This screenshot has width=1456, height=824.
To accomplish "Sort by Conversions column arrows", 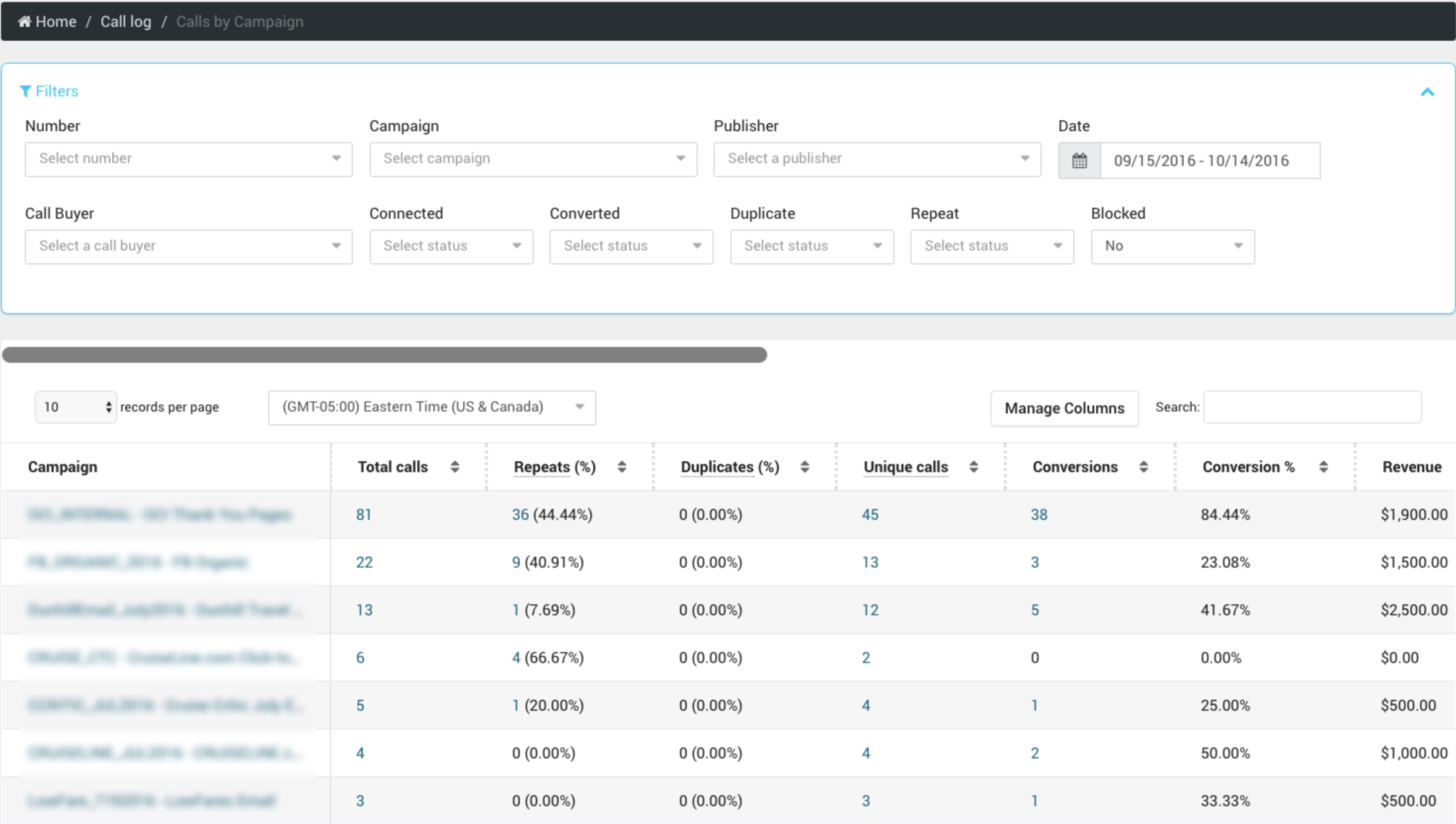I will point(1143,467).
